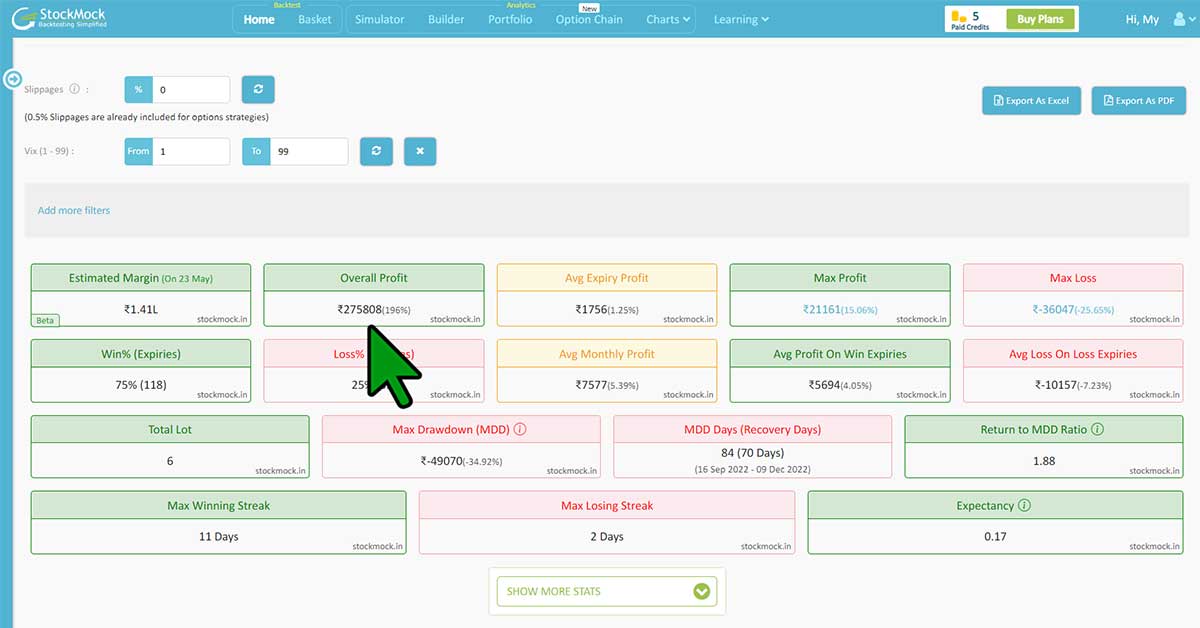Open the Portfolio analytics page
The width and height of the screenshot is (1200, 628).
point(510,19)
